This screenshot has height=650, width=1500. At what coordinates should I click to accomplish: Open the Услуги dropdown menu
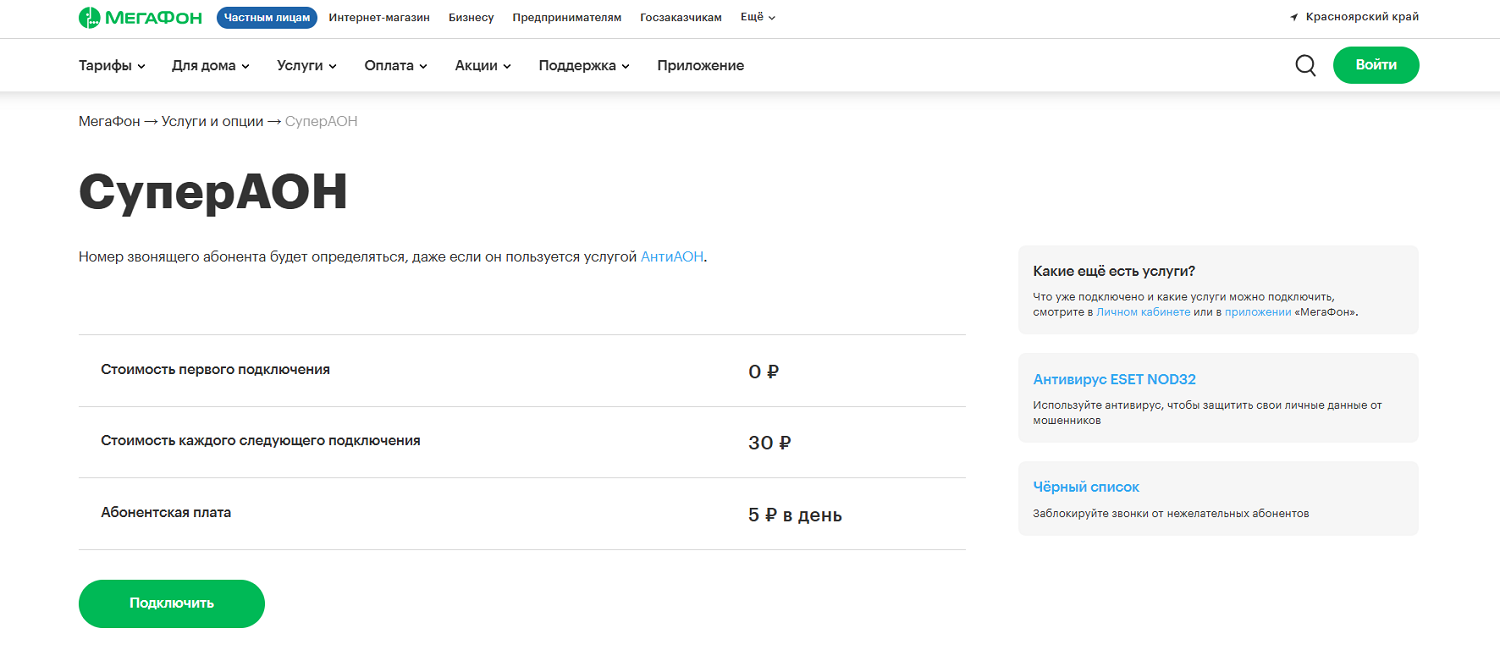click(307, 66)
